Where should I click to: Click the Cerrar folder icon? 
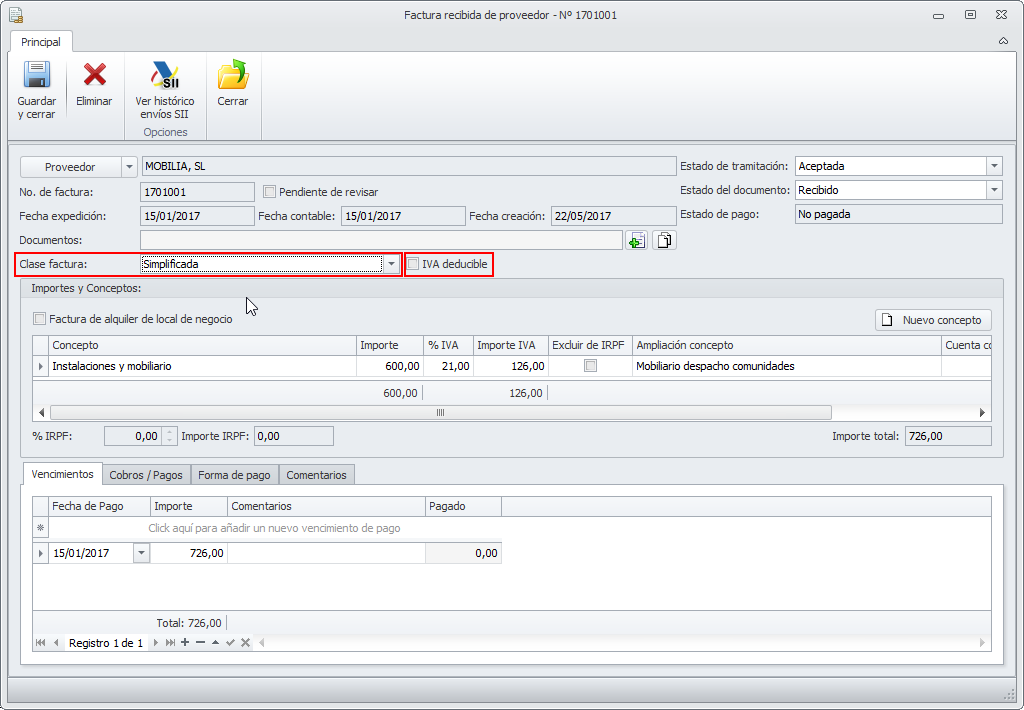(233, 76)
